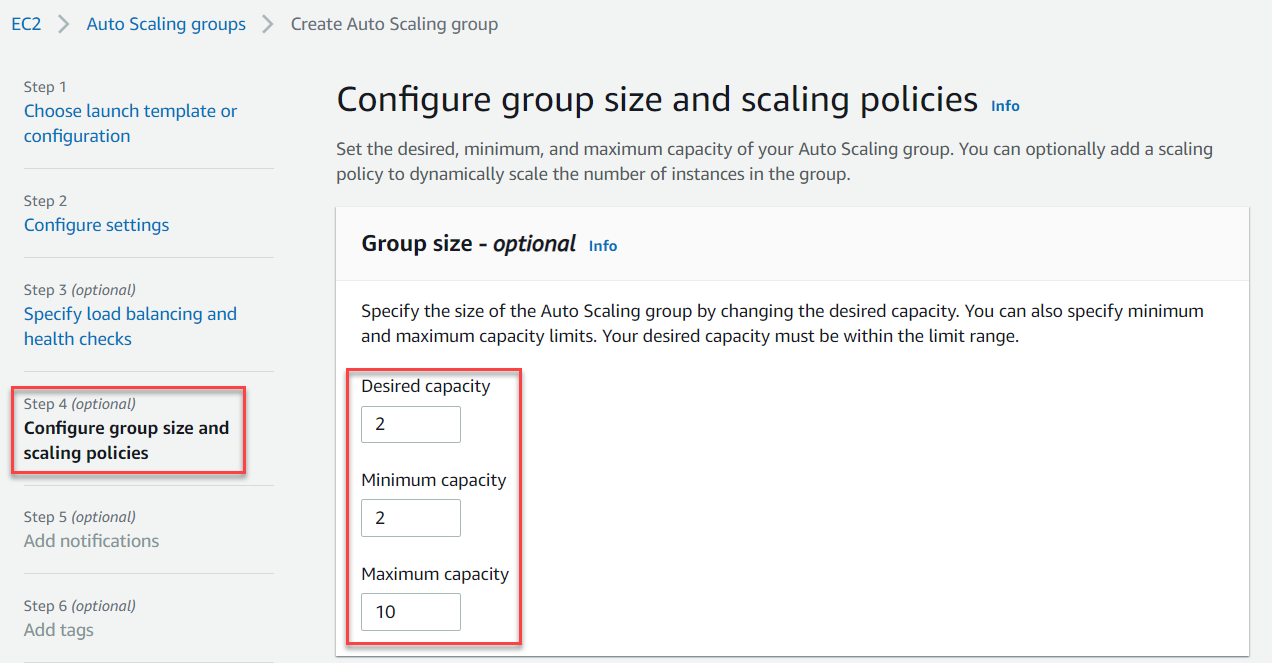The width and height of the screenshot is (1272, 663).
Task: Click the Maximum capacity label
Action: pos(435,574)
